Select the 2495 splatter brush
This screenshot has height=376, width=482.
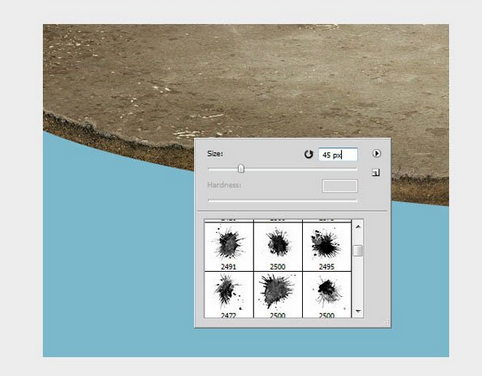point(327,246)
